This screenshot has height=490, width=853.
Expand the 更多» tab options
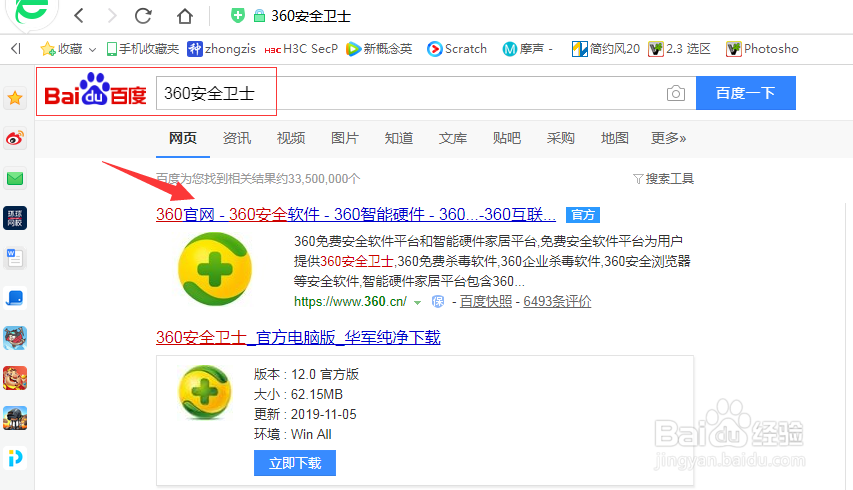tap(669, 138)
